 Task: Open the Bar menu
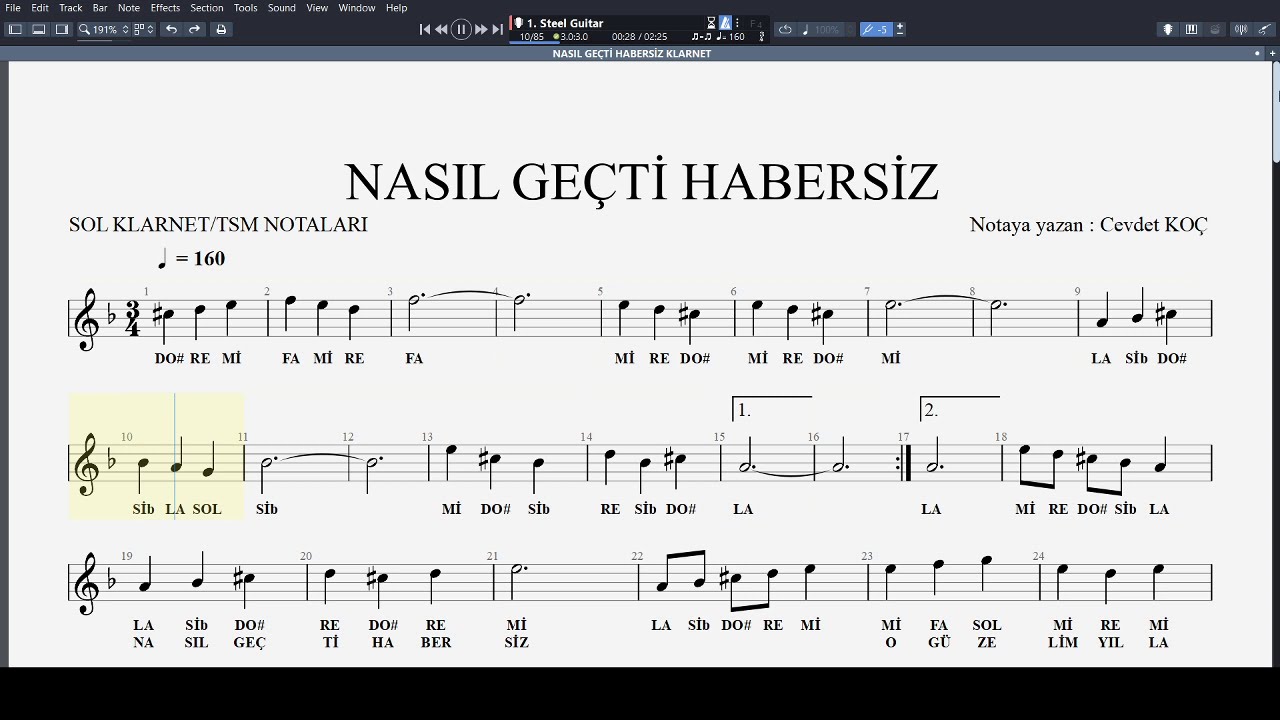(100, 8)
